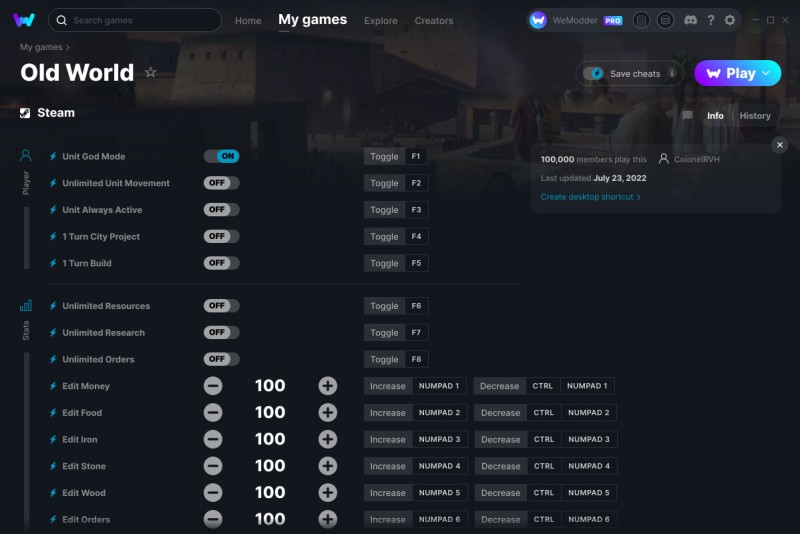Decrease Edit Stone with minus button
Image resolution: width=800 pixels, height=534 pixels.
[x=213, y=466]
